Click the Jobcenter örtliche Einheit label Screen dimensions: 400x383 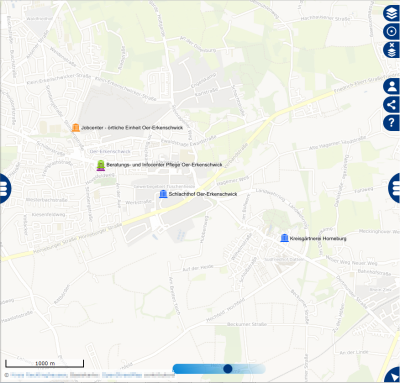pos(132,128)
